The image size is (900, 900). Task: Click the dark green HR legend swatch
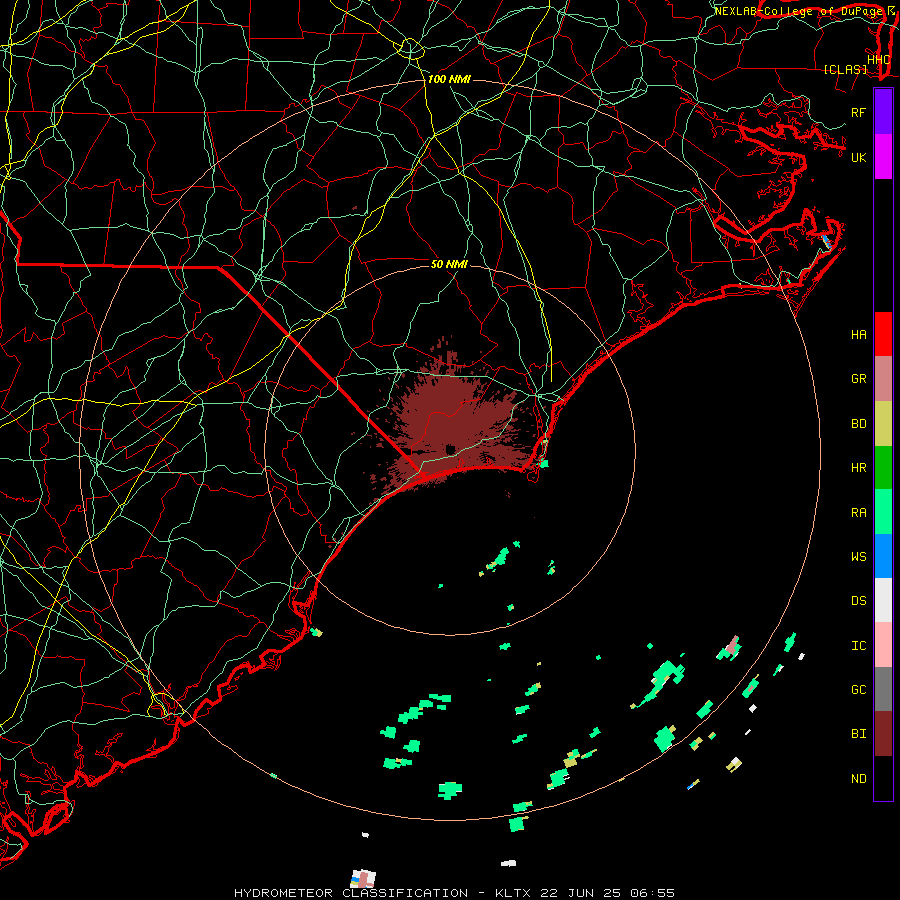point(883,468)
